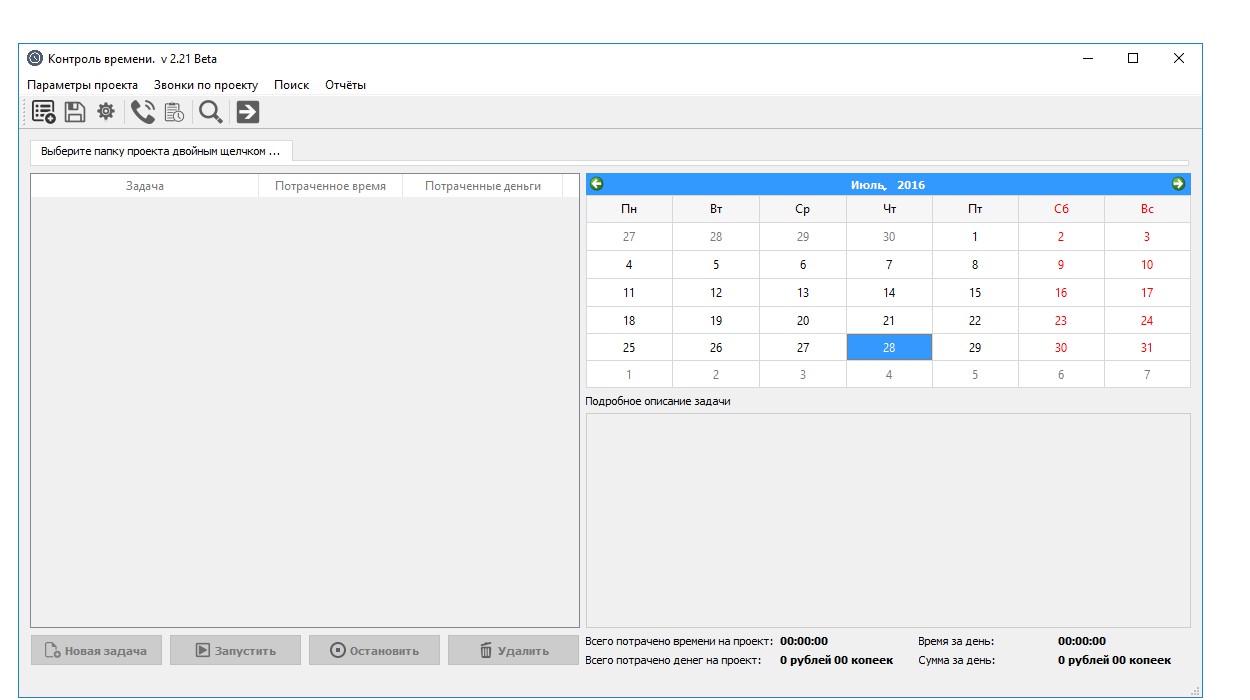Select highlighted day 28 in the calendar
The width and height of the screenshot is (1250, 700).
[889, 348]
